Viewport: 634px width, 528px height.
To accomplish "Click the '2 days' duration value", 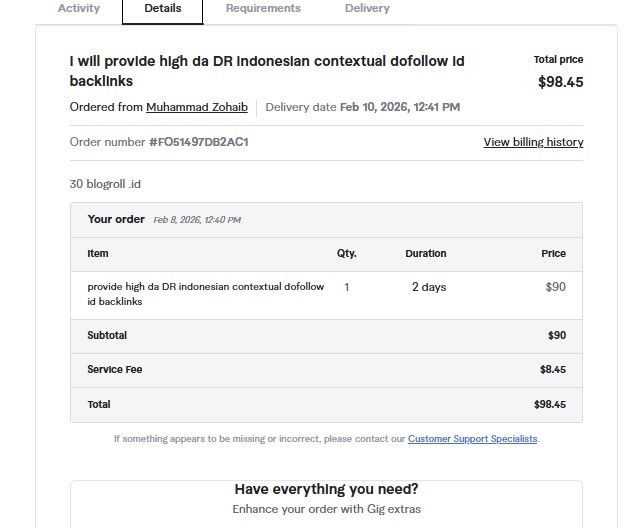I will pyautogui.click(x=429, y=287).
